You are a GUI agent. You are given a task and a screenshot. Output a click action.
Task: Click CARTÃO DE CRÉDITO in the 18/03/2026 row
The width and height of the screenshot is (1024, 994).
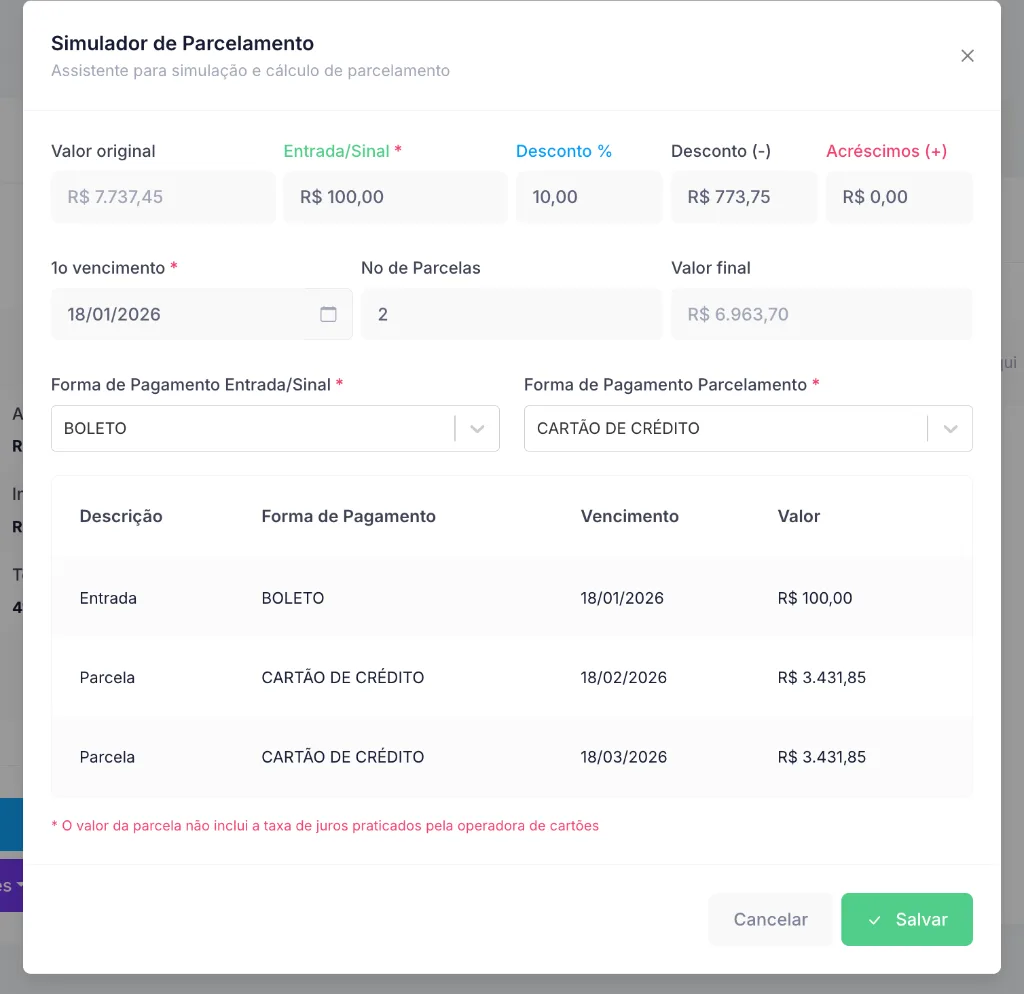[343, 758]
